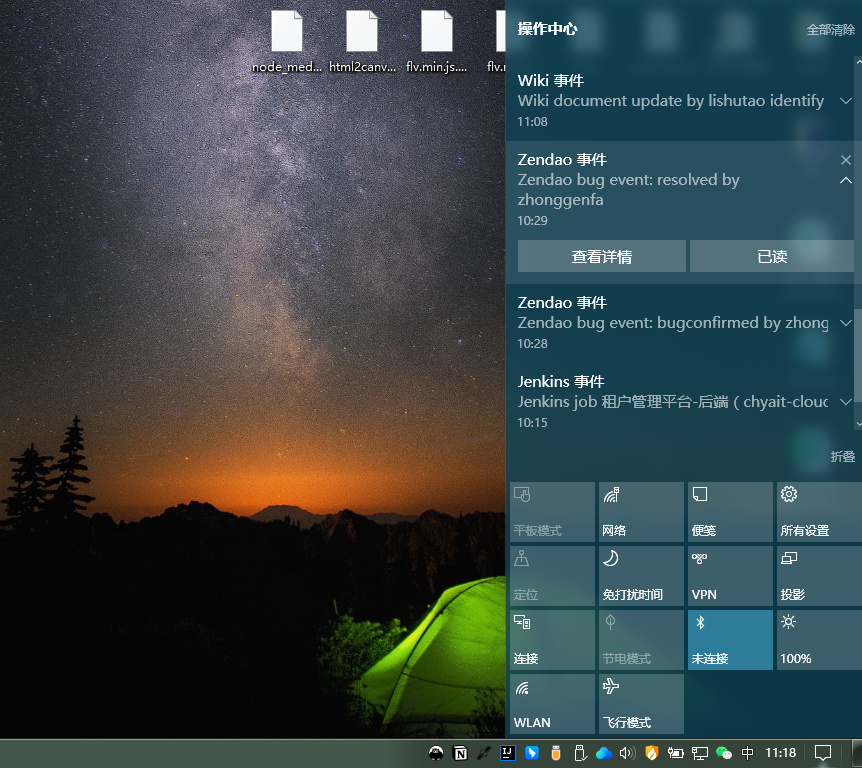Click the Notion icon in the tray

pyautogui.click(x=460, y=752)
